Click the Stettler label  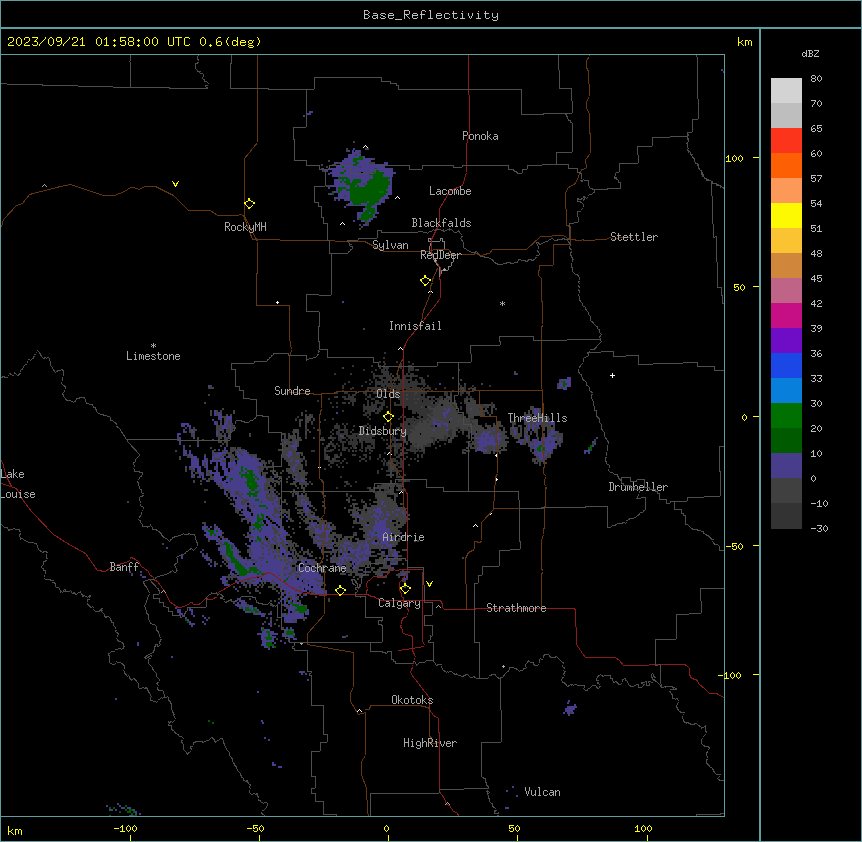click(634, 237)
